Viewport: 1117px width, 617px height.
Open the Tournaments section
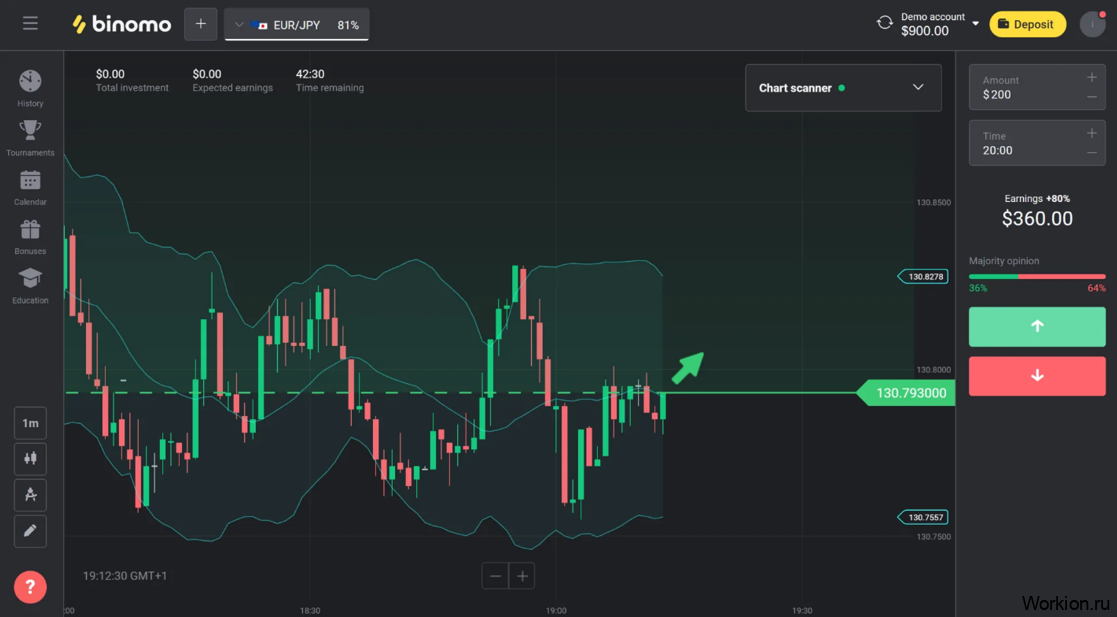coord(30,137)
